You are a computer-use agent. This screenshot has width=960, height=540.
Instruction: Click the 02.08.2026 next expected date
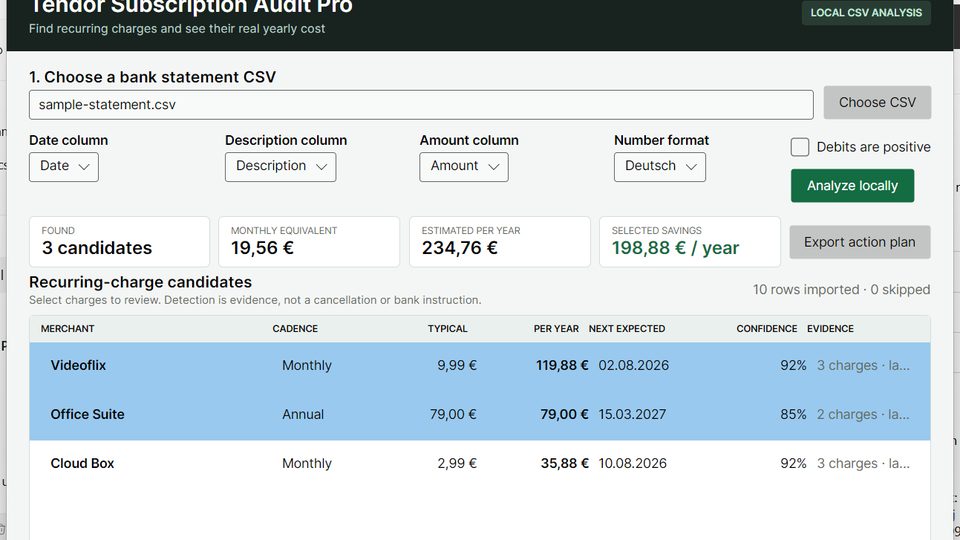(634, 366)
